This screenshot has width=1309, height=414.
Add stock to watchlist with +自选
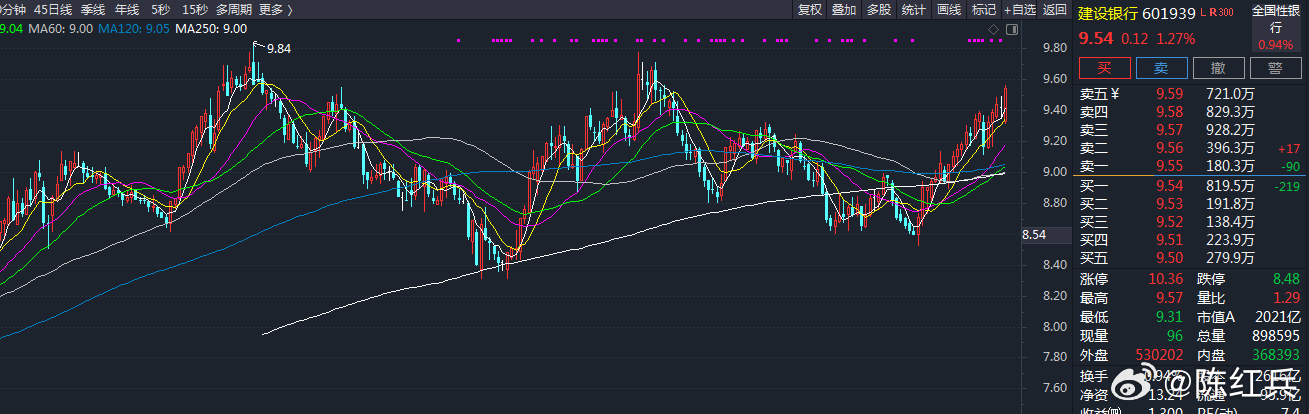click(1019, 10)
